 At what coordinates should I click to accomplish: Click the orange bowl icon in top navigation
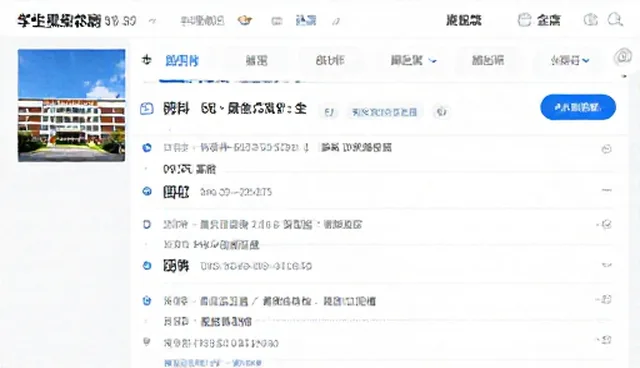pos(244,20)
